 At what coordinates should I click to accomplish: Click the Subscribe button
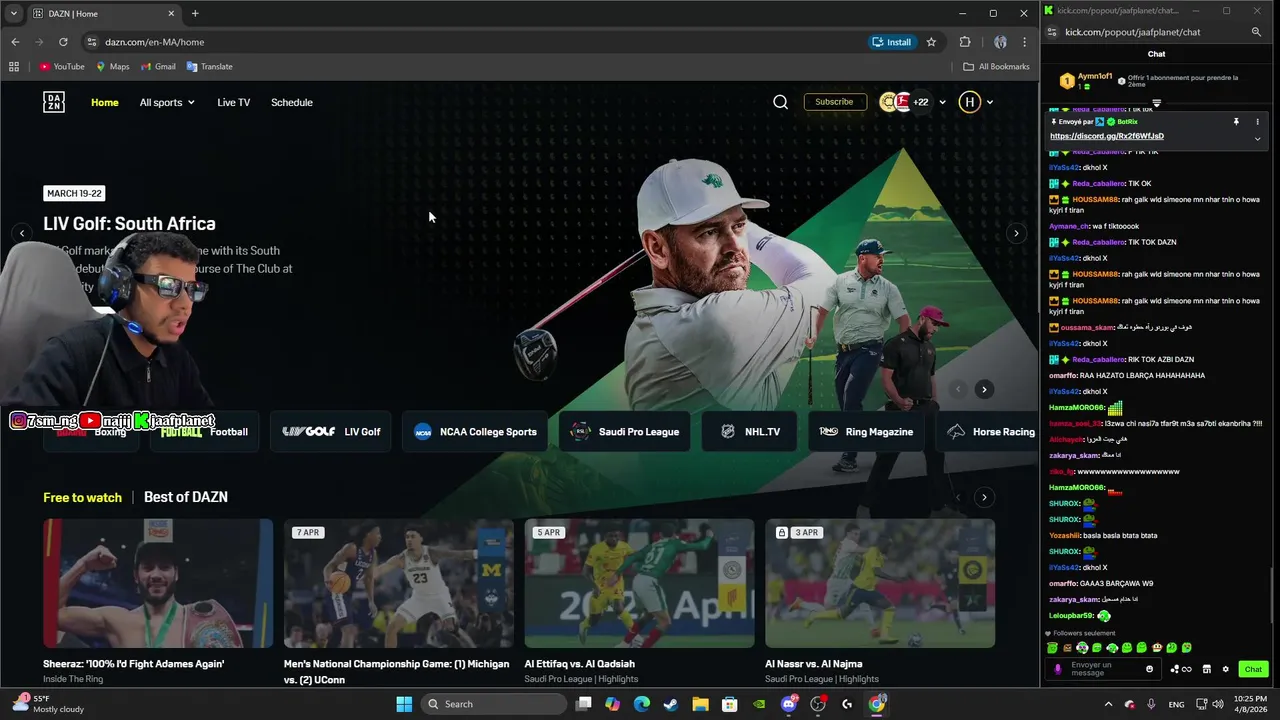pyautogui.click(x=834, y=102)
